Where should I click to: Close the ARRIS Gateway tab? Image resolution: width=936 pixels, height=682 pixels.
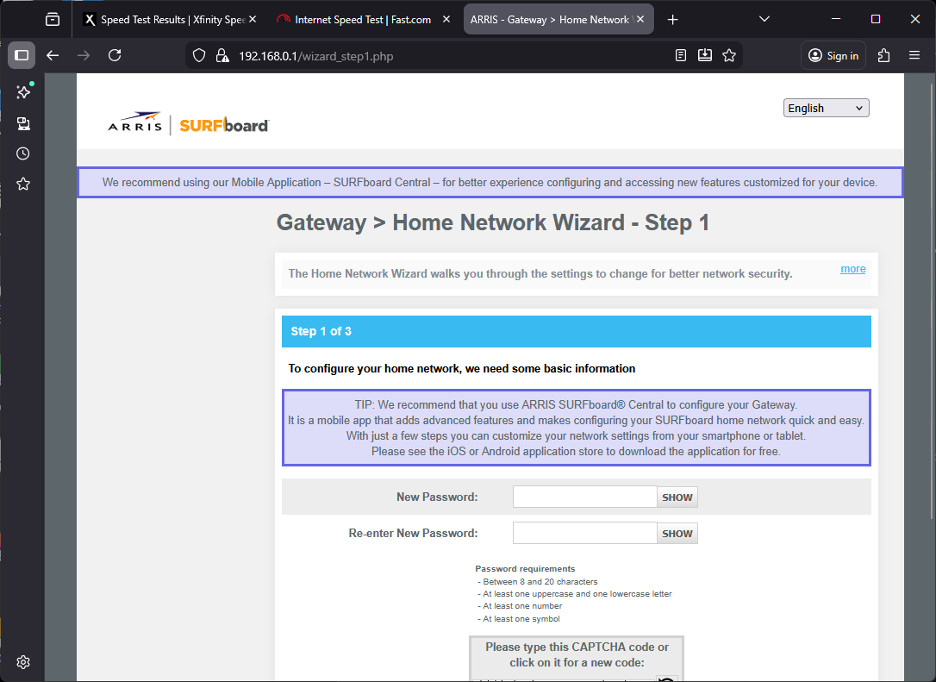pos(640,20)
